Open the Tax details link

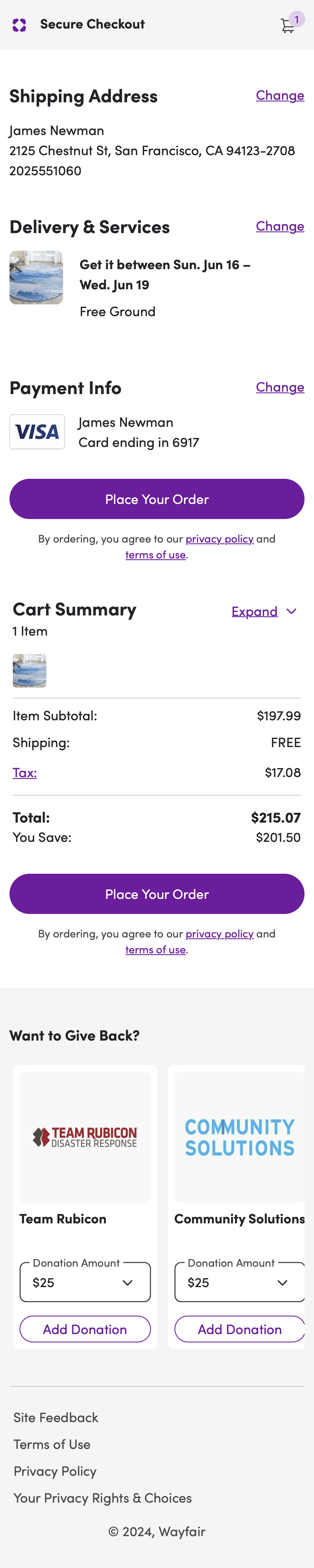tap(24, 773)
